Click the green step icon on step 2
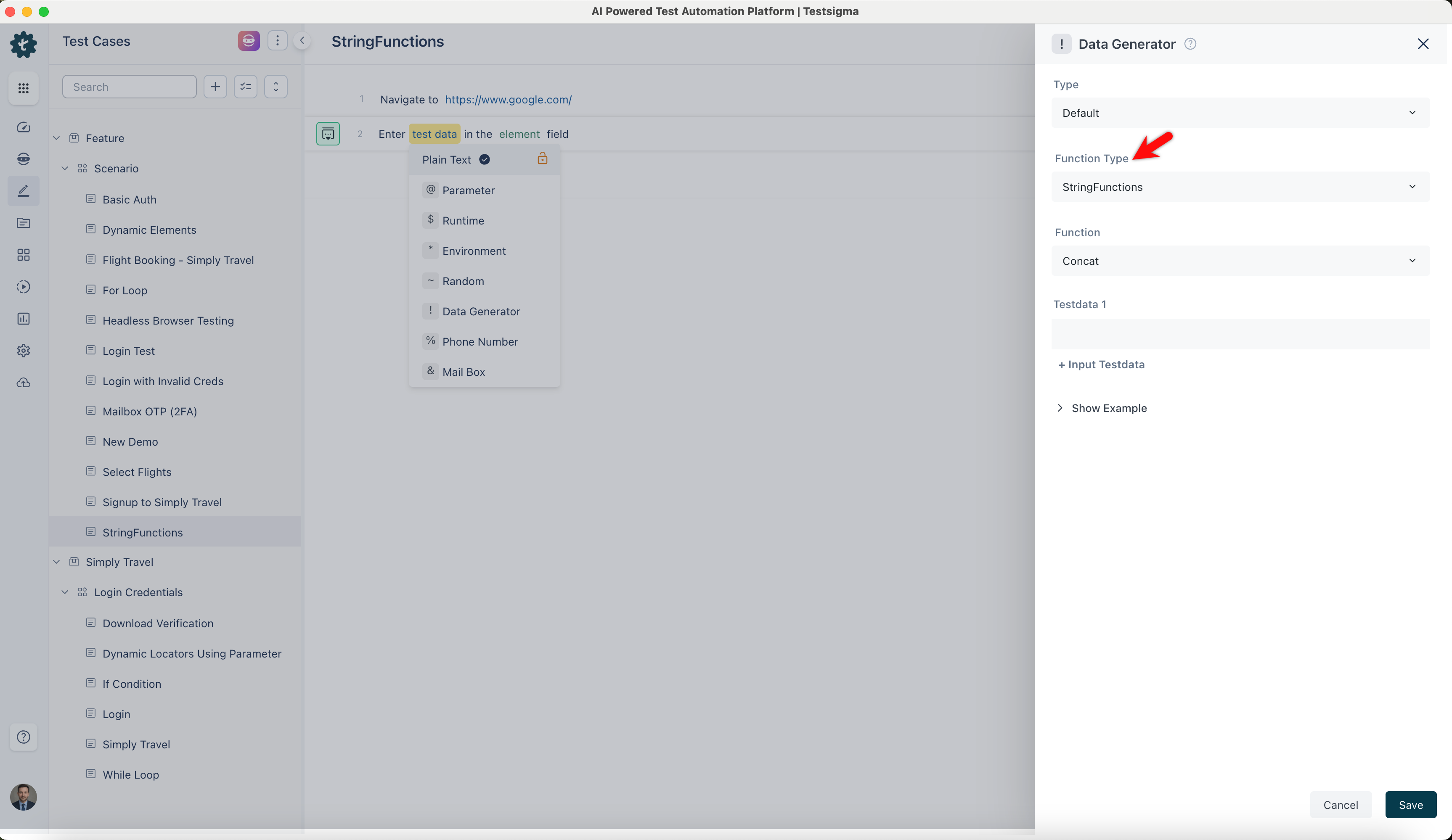Screen dimensions: 1452x840 pyautogui.click(x=328, y=134)
